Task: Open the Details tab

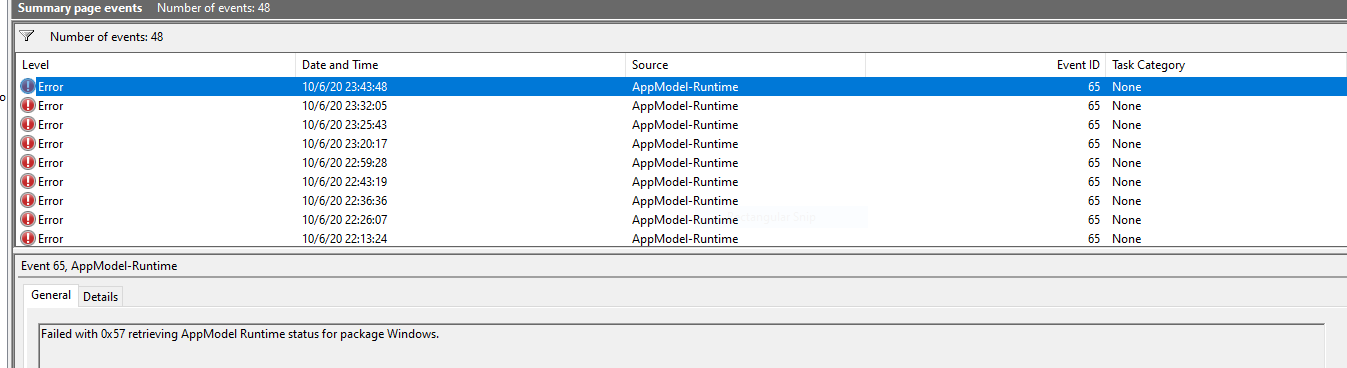Action: click(x=100, y=296)
